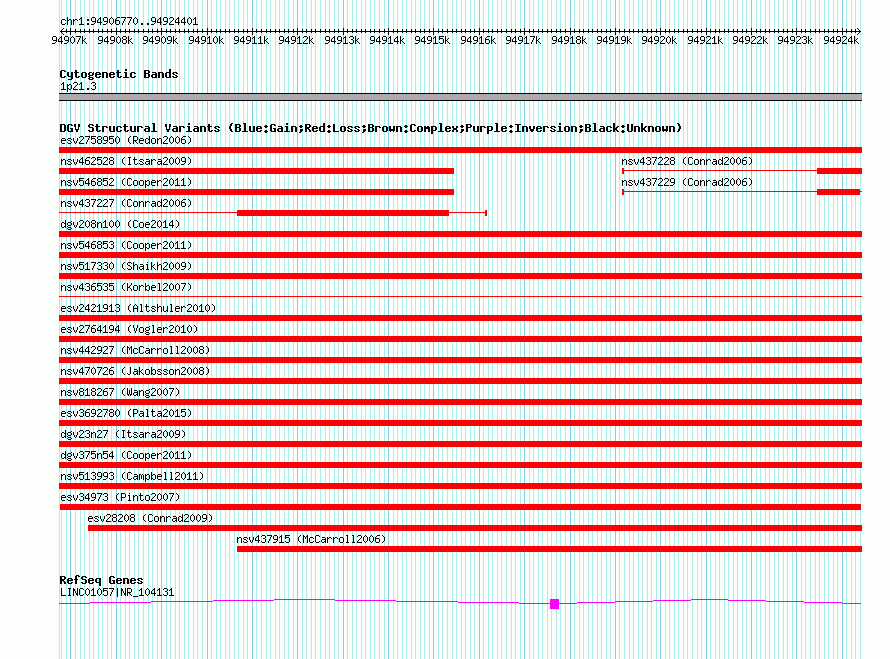Open nsv437227 (Conrad2006) variant label
This screenshot has height=659, width=890.
(x=126, y=203)
